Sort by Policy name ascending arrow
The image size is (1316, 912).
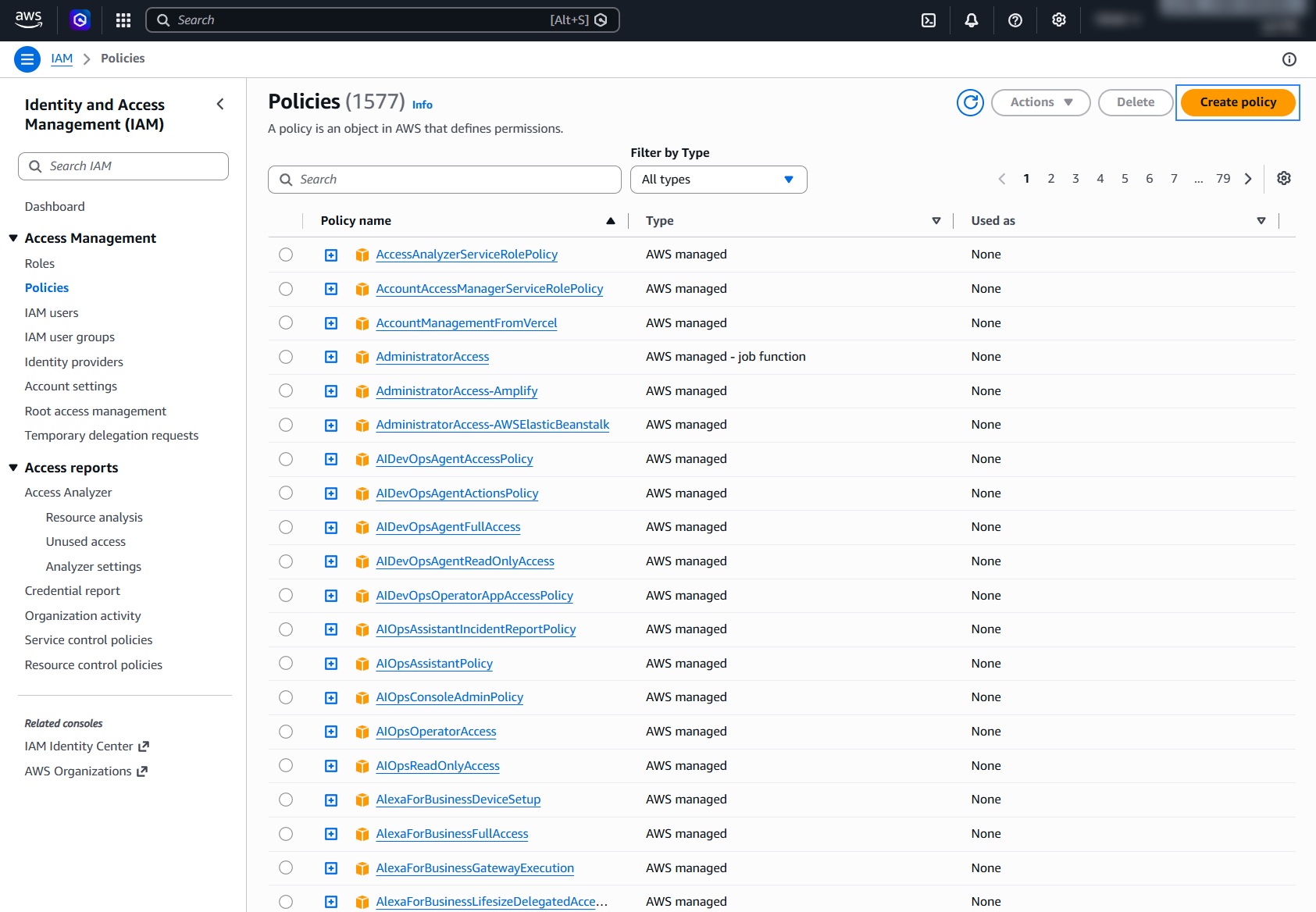[611, 221]
